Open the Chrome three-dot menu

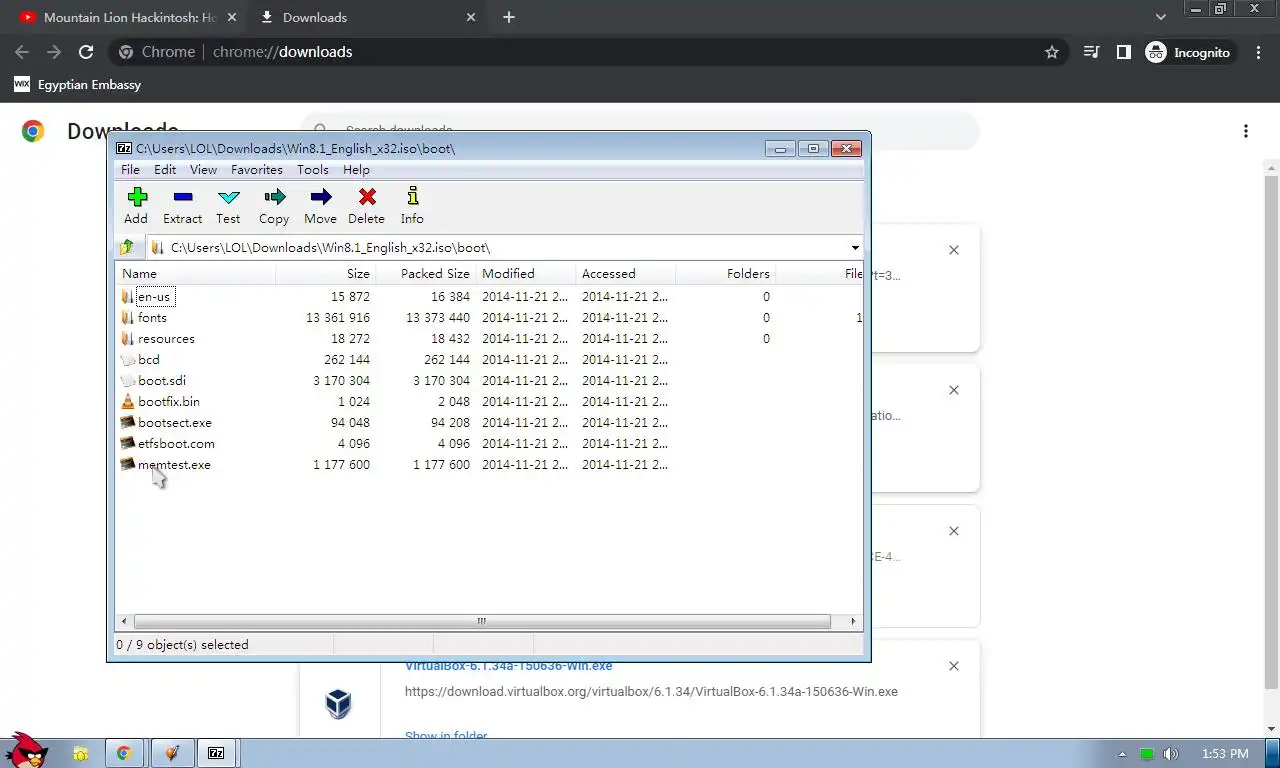(1259, 52)
